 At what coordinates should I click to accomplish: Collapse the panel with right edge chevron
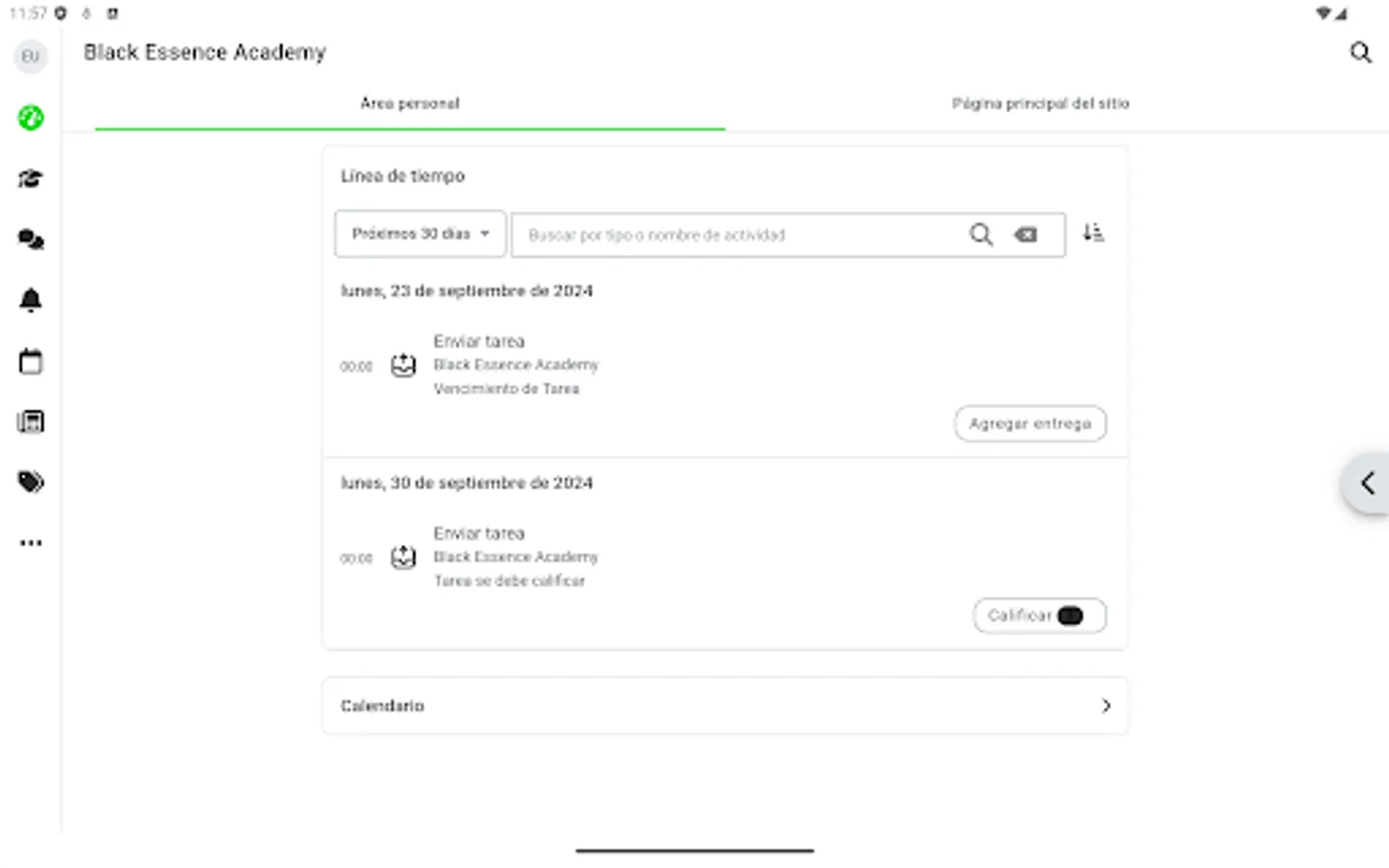pos(1367,482)
